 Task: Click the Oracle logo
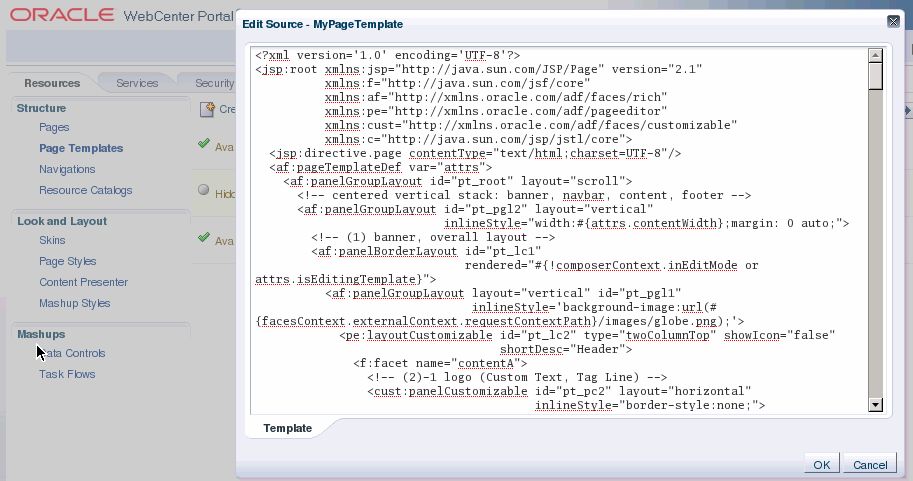(62, 15)
